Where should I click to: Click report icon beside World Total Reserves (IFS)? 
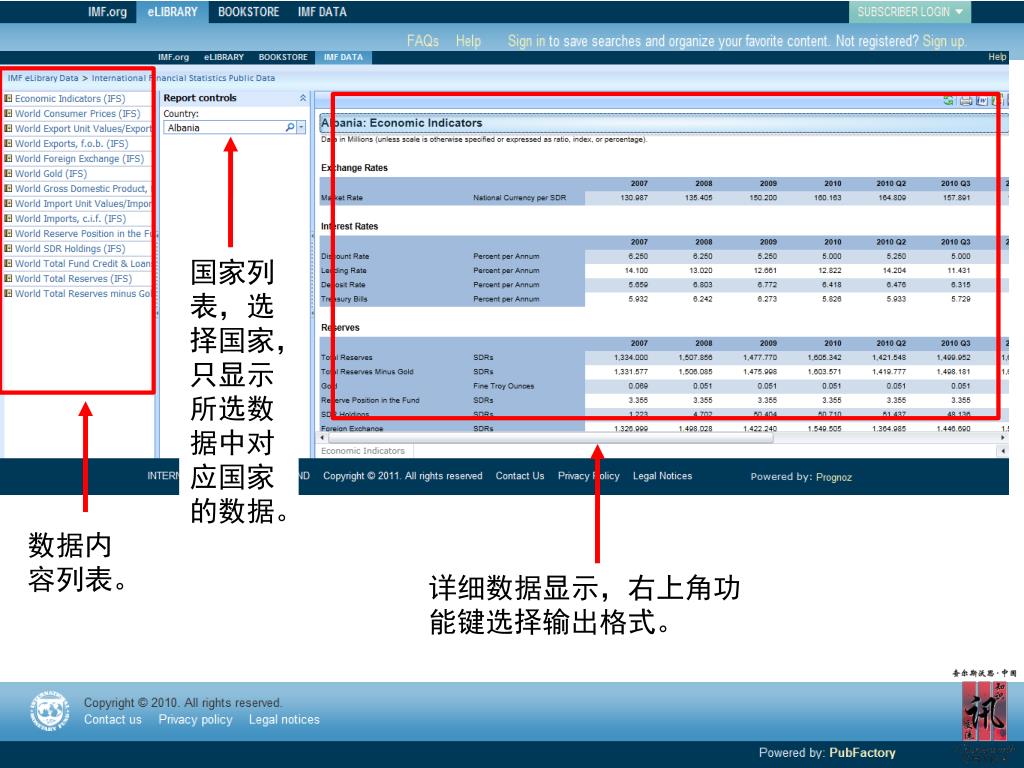point(8,278)
